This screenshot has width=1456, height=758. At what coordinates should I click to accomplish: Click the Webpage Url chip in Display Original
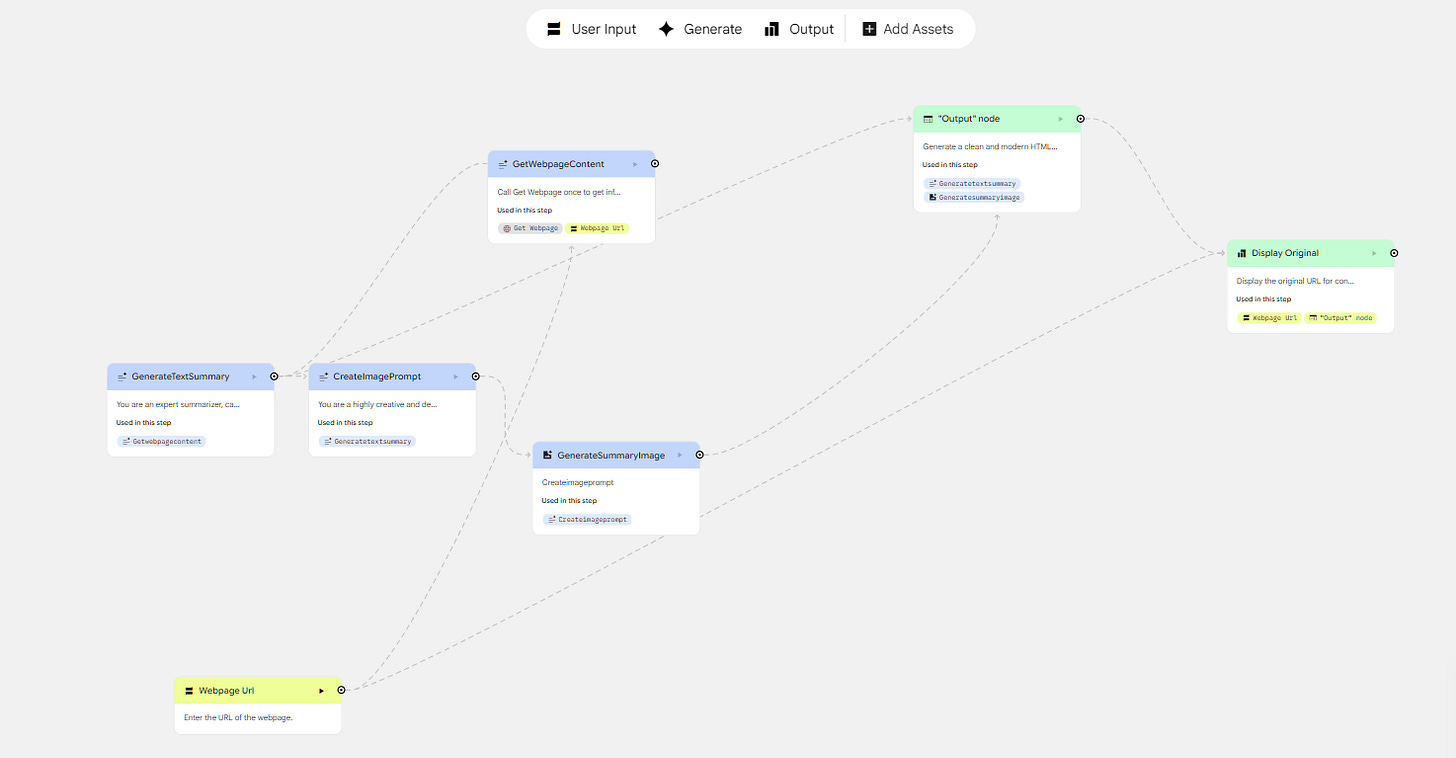[1268, 317]
